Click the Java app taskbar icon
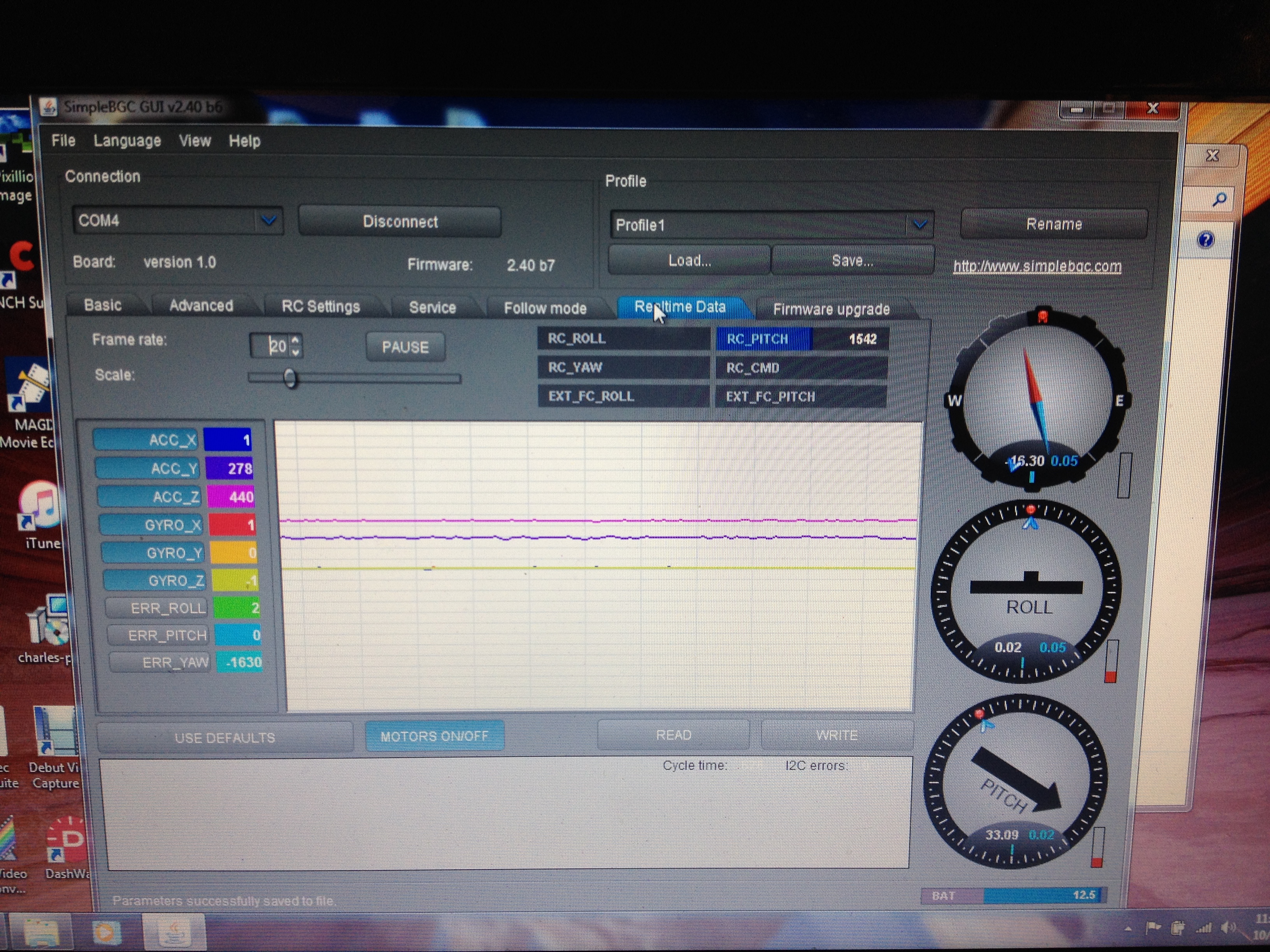This screenshot has height=952, width=1270. 174,933
